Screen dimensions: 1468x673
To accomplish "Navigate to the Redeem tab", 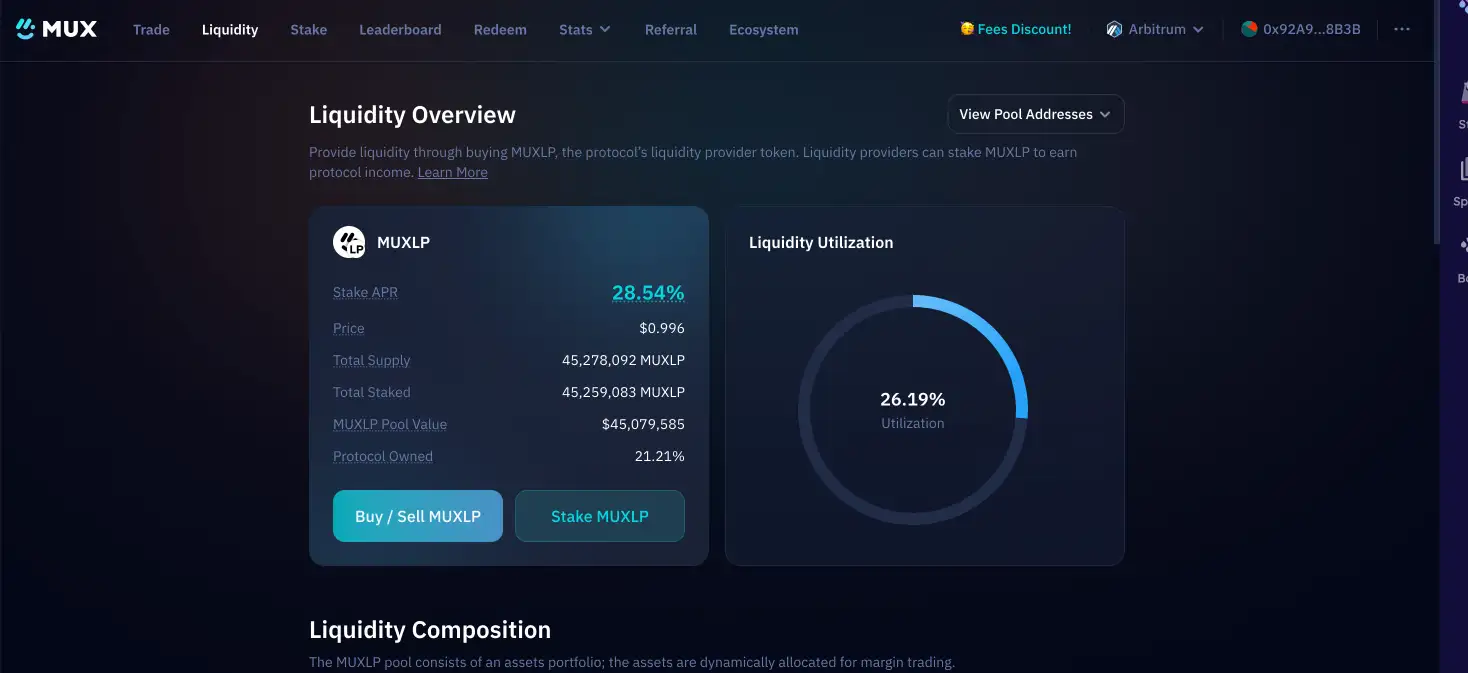I will pos(500,29).
